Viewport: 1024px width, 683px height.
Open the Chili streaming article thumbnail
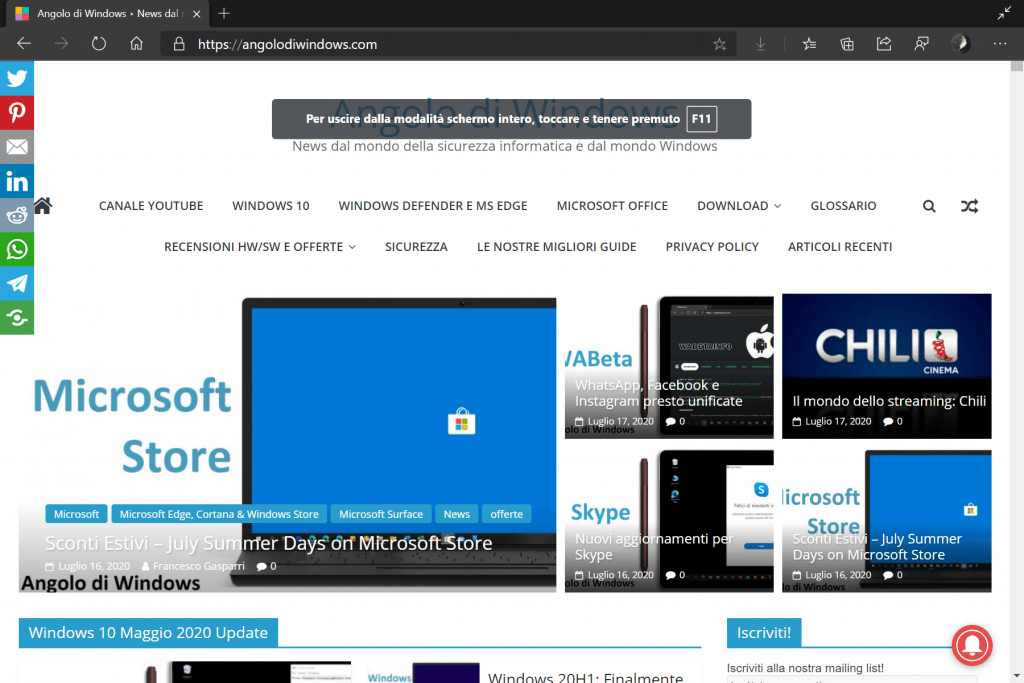pyautogui.click(x=886, y=366)
